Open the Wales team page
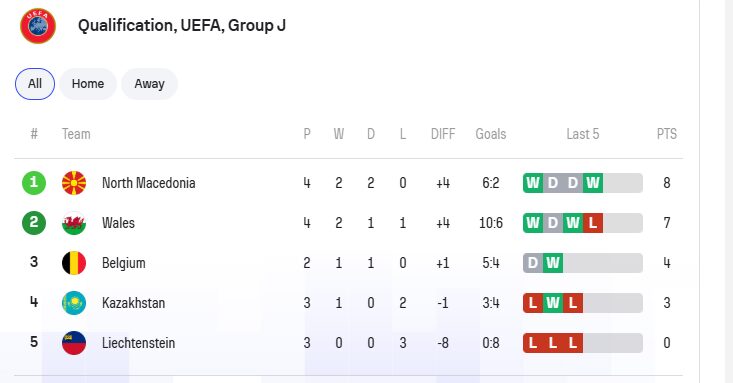 (118, 223)
